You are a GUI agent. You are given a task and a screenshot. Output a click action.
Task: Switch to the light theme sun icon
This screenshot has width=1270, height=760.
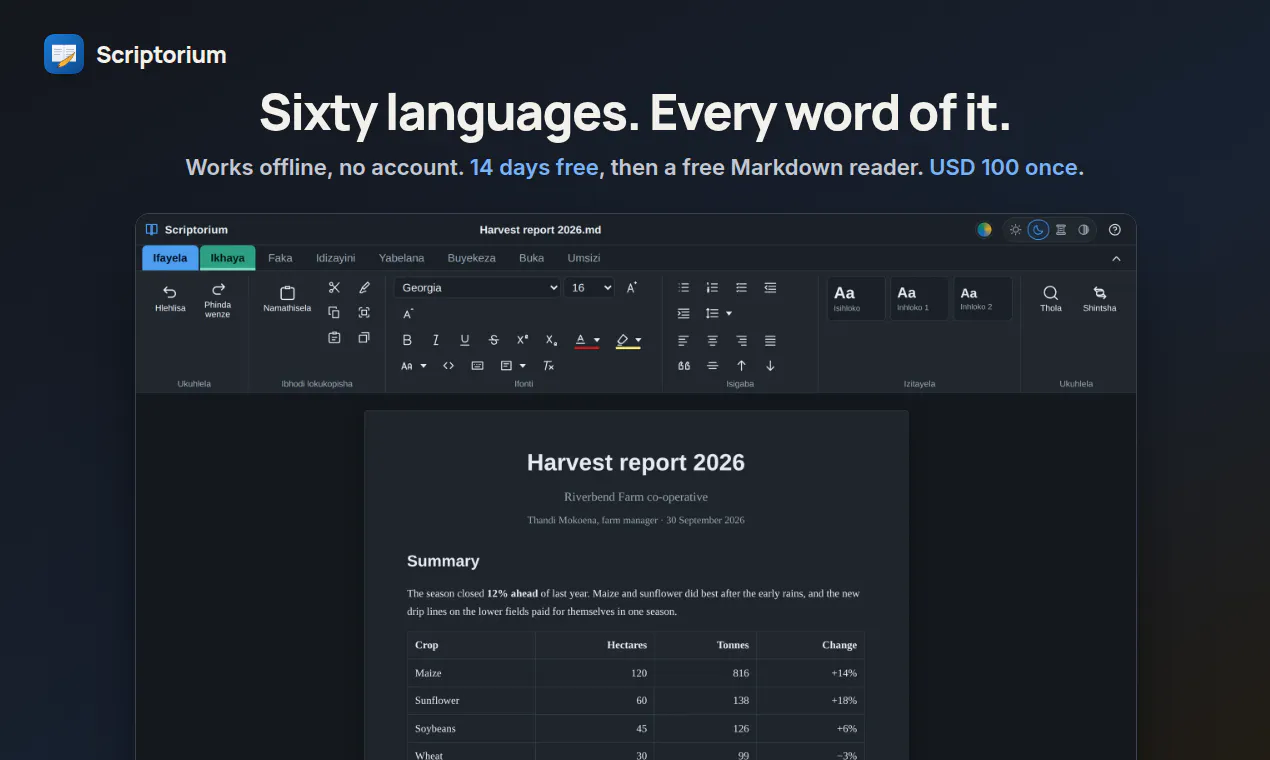coord(1016,230)
